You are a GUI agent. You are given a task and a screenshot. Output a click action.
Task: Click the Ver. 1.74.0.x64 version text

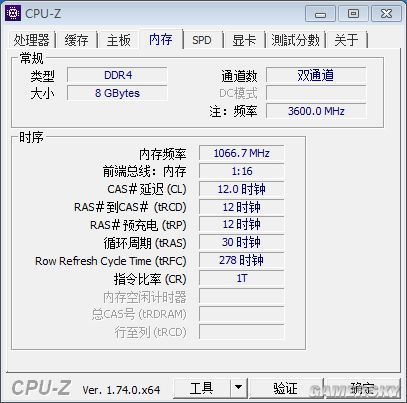(121, 390)
